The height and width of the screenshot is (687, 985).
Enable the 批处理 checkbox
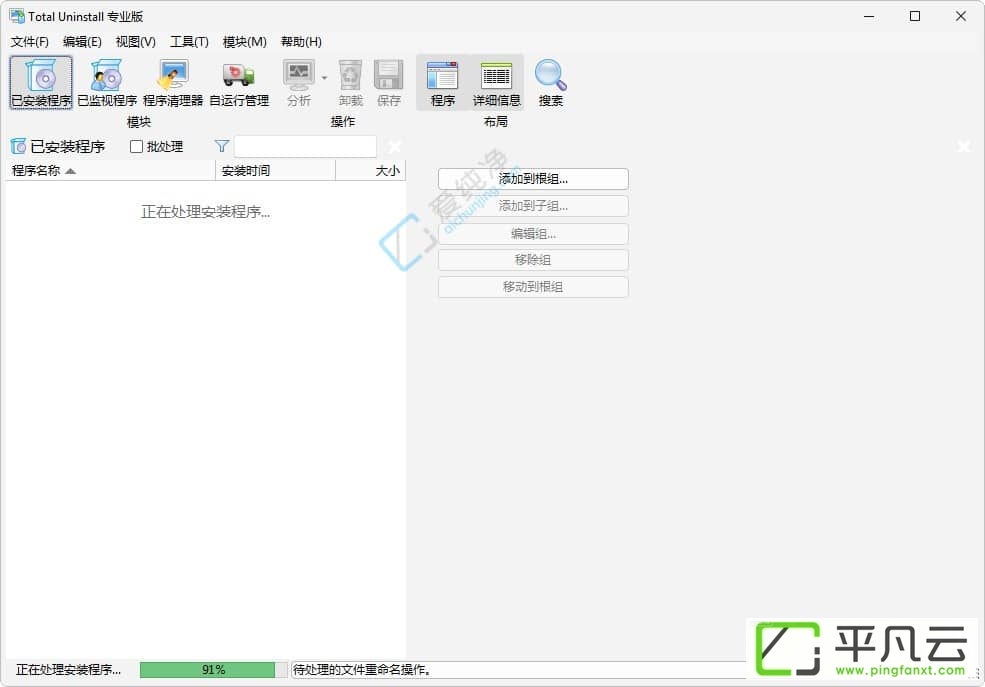pos(136,146)
